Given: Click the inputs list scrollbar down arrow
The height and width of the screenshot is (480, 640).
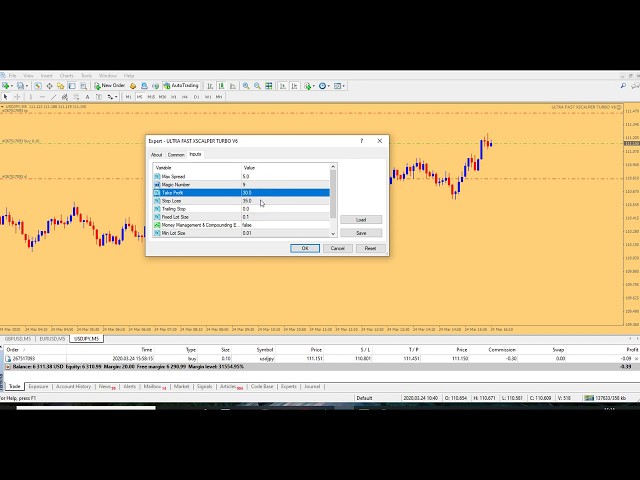Looking at the screenshot, I should 333,234.
